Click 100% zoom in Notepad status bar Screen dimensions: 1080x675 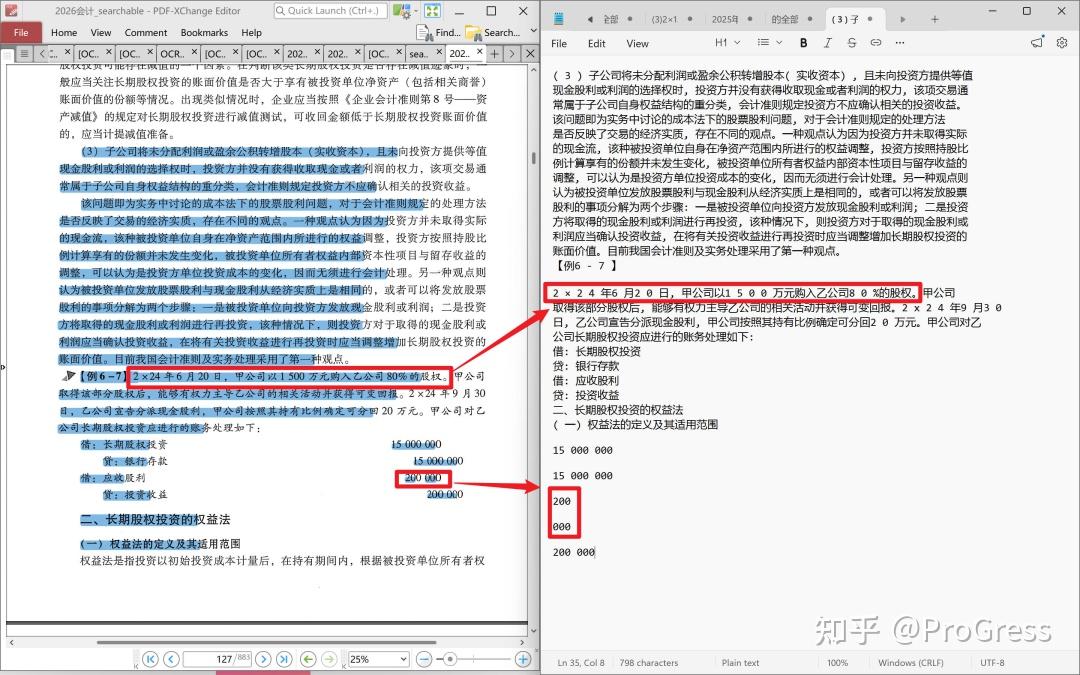[837, 663]
